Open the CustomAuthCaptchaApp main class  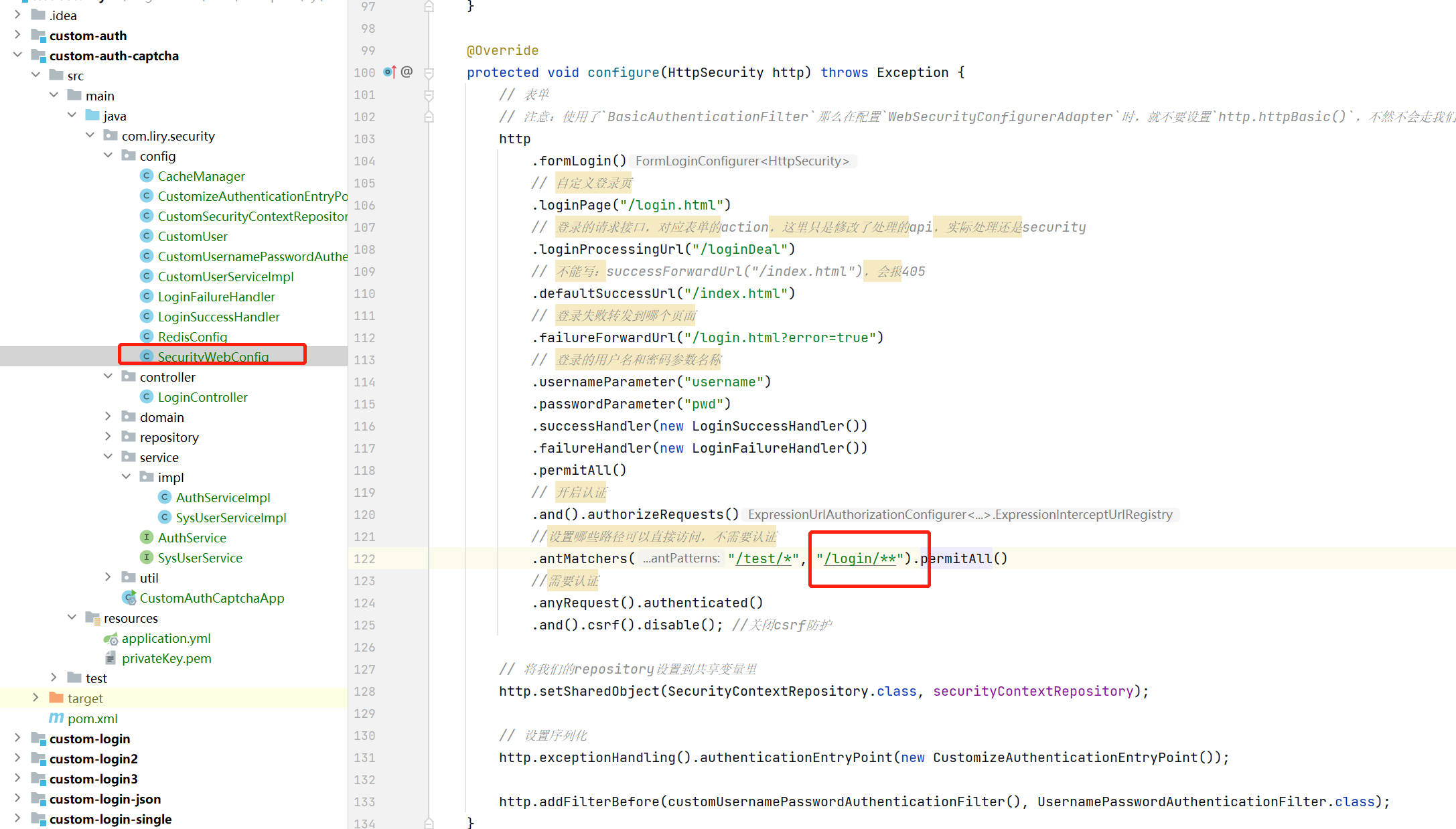coord(212,598)
